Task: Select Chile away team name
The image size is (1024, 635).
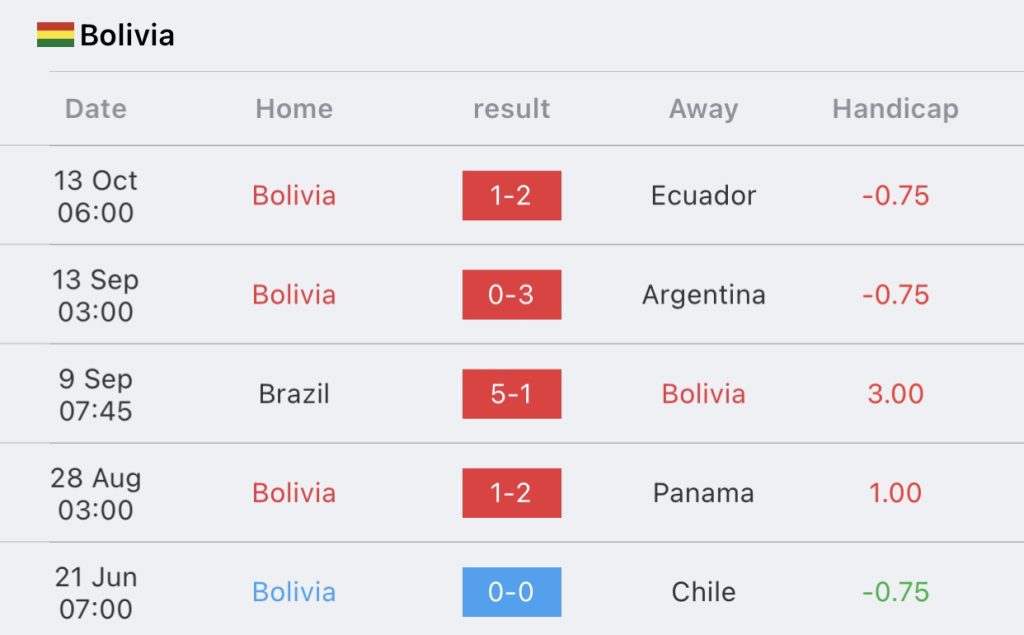Action: coord(703,592)
